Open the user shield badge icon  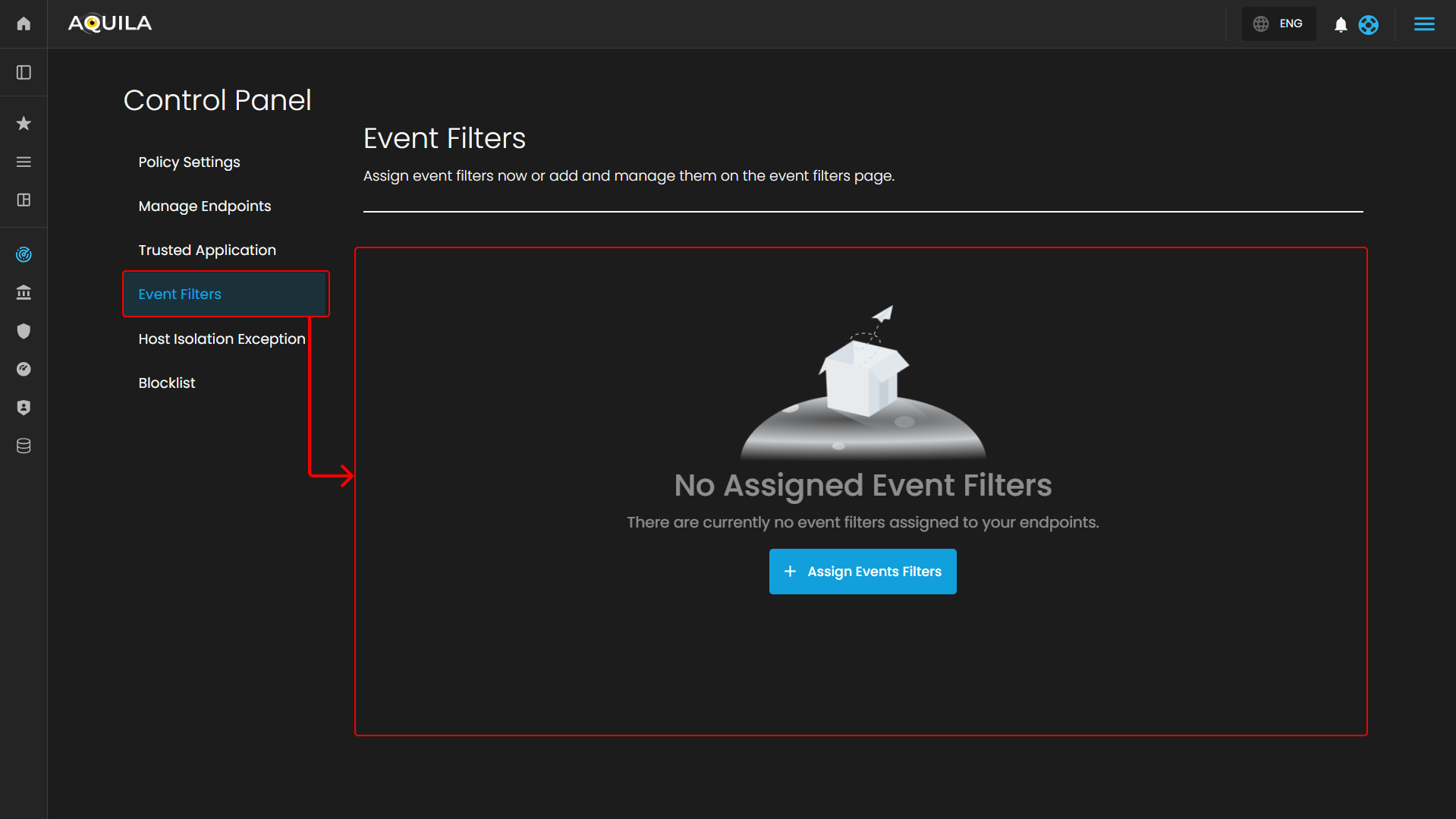[24, 408]
